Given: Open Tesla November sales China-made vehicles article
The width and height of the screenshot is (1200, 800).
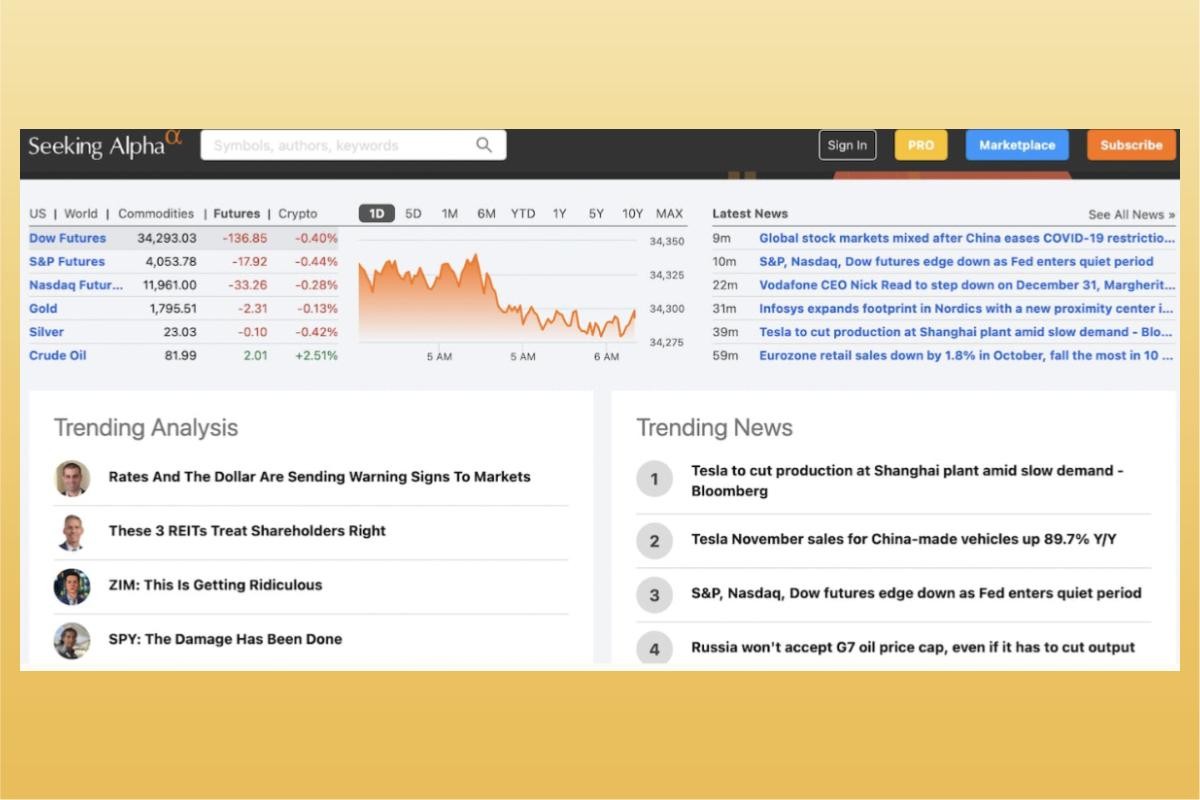Looking at the screenshot, I should (x=904, y=540).
